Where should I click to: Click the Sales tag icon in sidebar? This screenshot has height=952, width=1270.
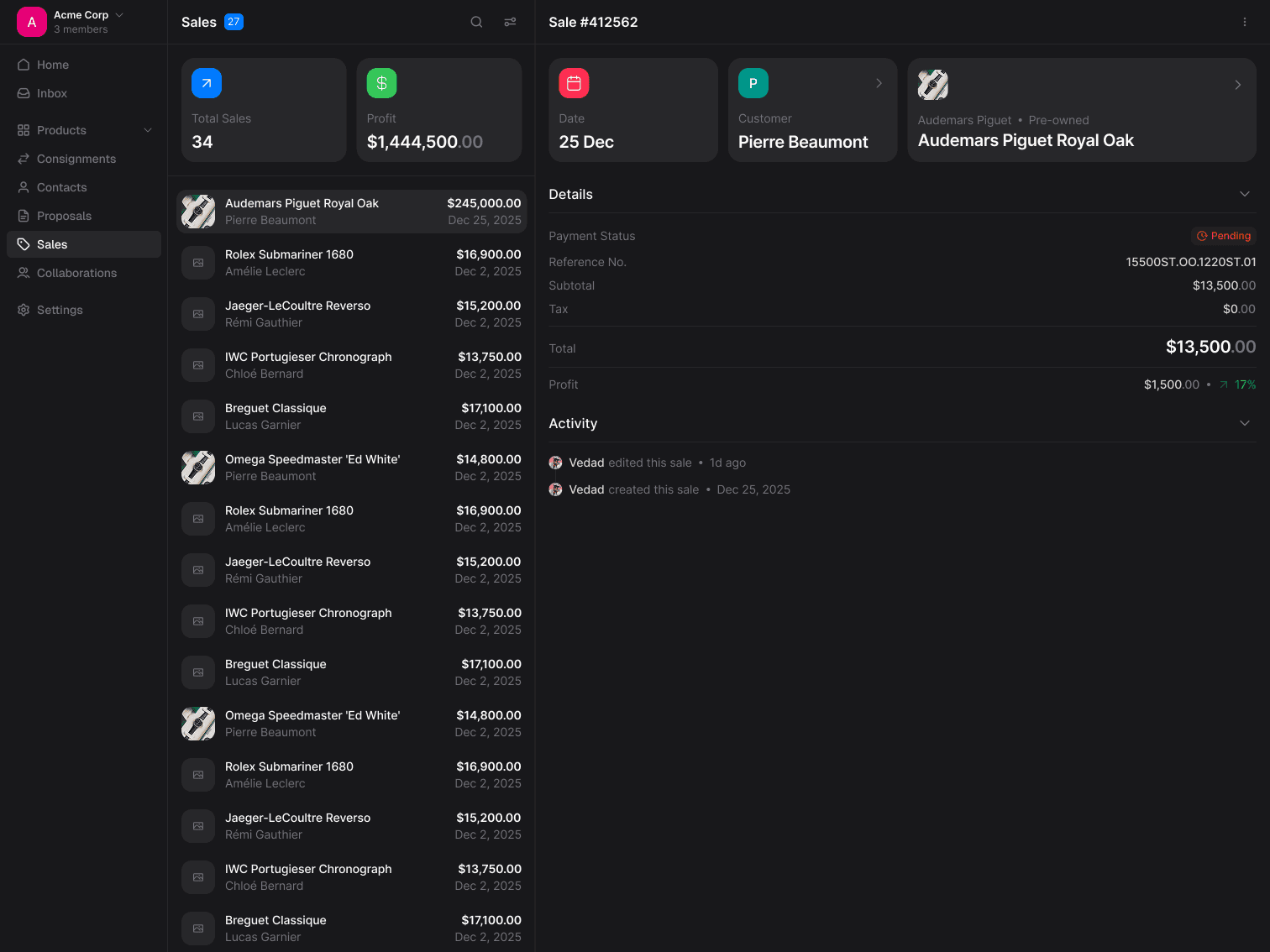click(x=24, y=244)
